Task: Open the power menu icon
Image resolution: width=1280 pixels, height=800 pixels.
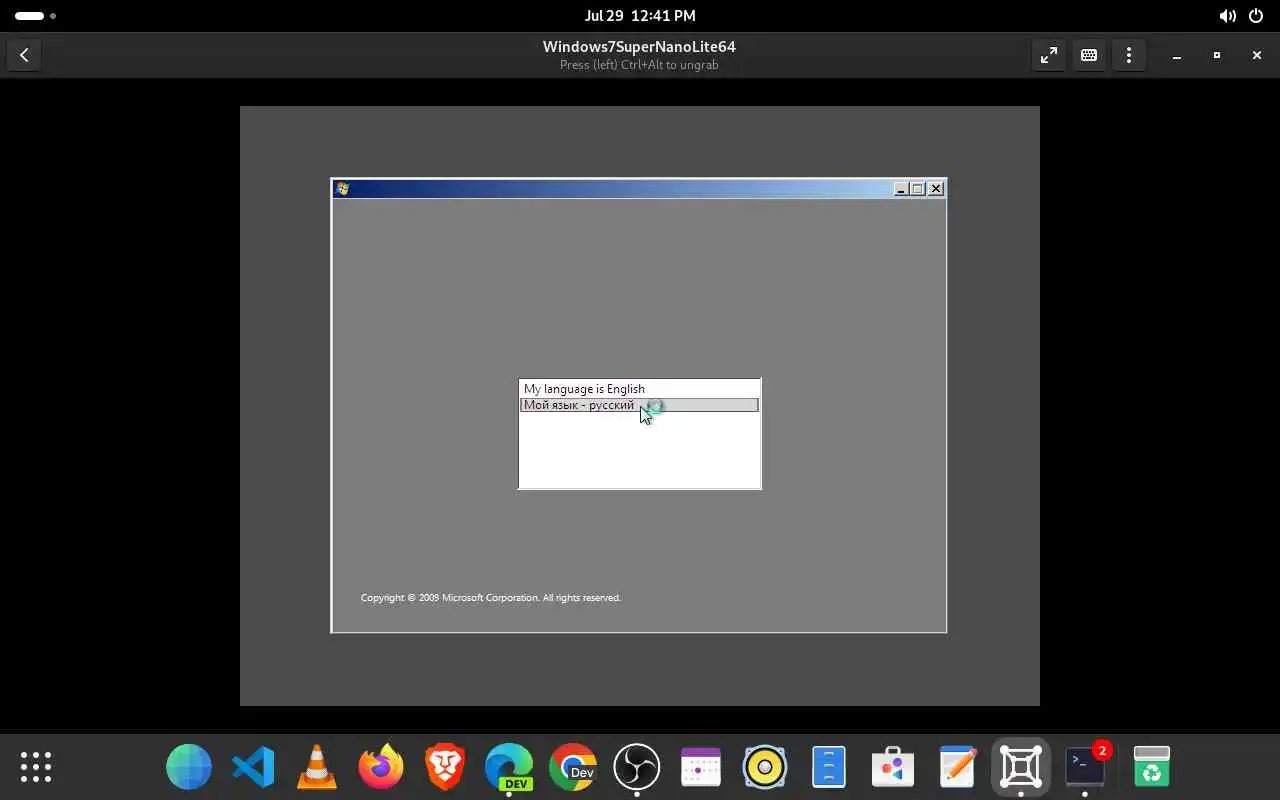Action: coord(1256,16)
